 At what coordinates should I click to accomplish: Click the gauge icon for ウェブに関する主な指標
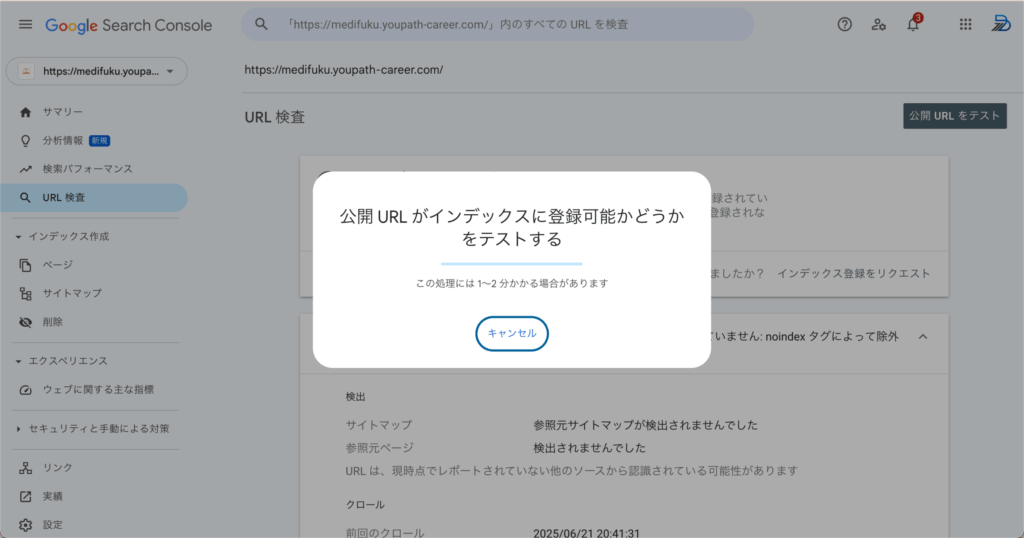(25, 390)
